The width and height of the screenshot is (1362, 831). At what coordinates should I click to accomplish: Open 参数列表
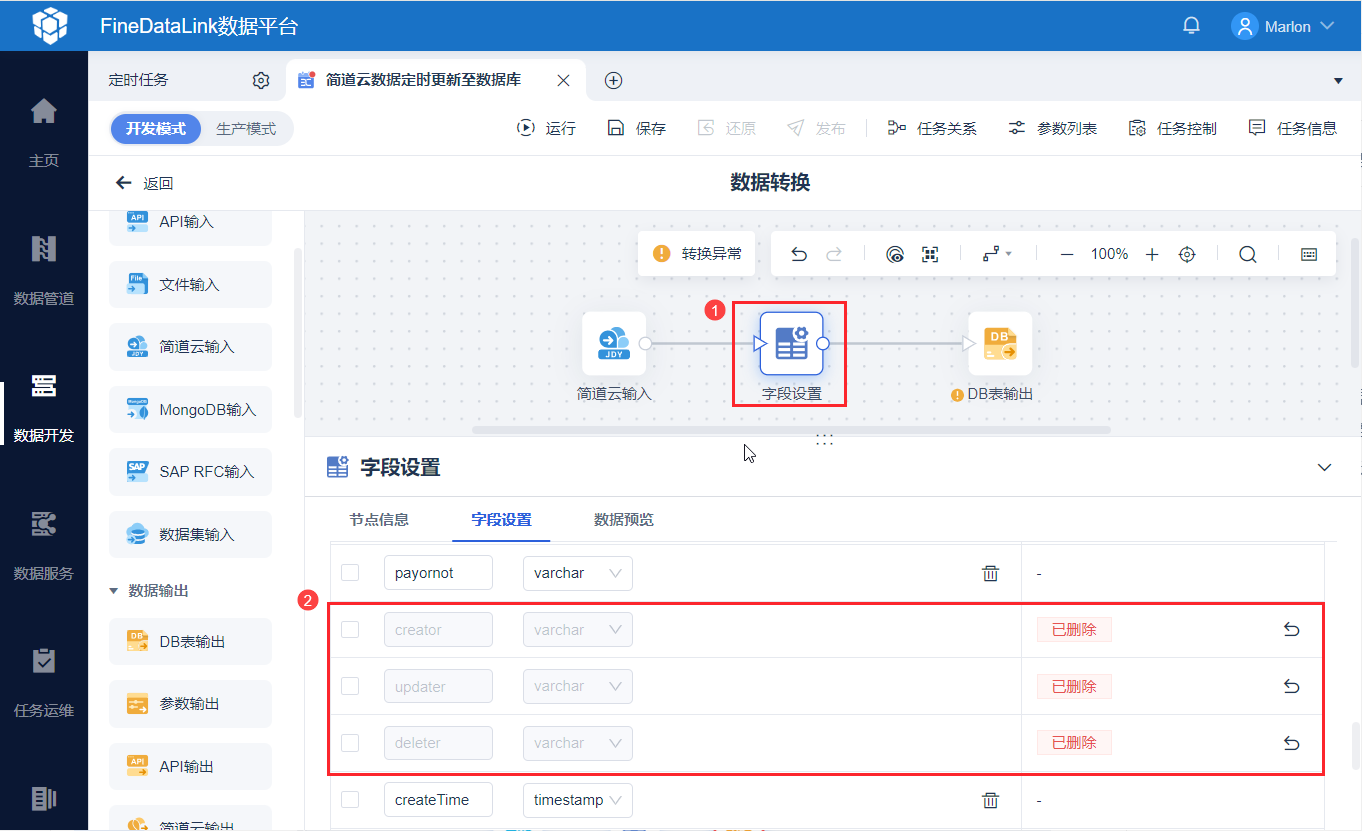click(1052, 128)
